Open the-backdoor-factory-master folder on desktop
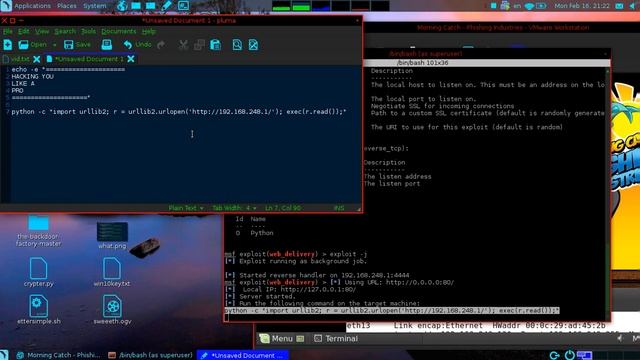The image size is (640, 360). [x=38, y=231]
